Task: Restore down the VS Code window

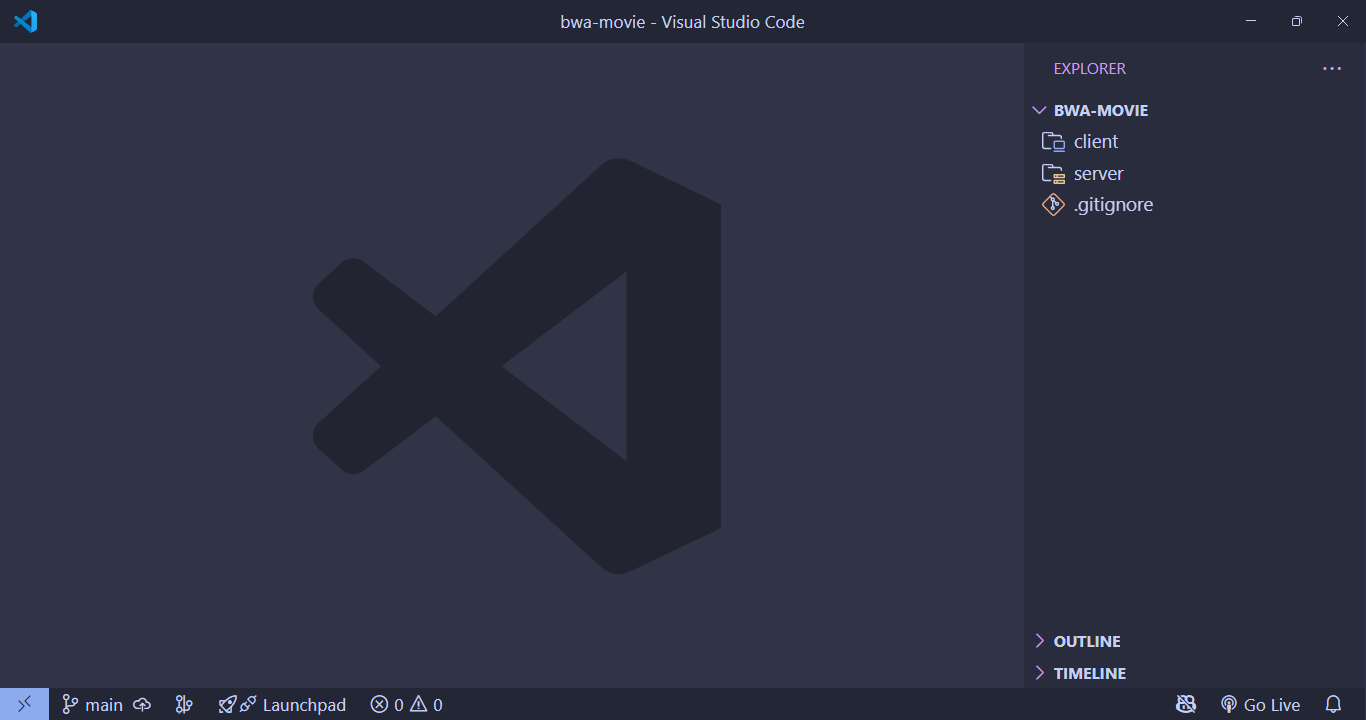Action: click(1296, 21)
